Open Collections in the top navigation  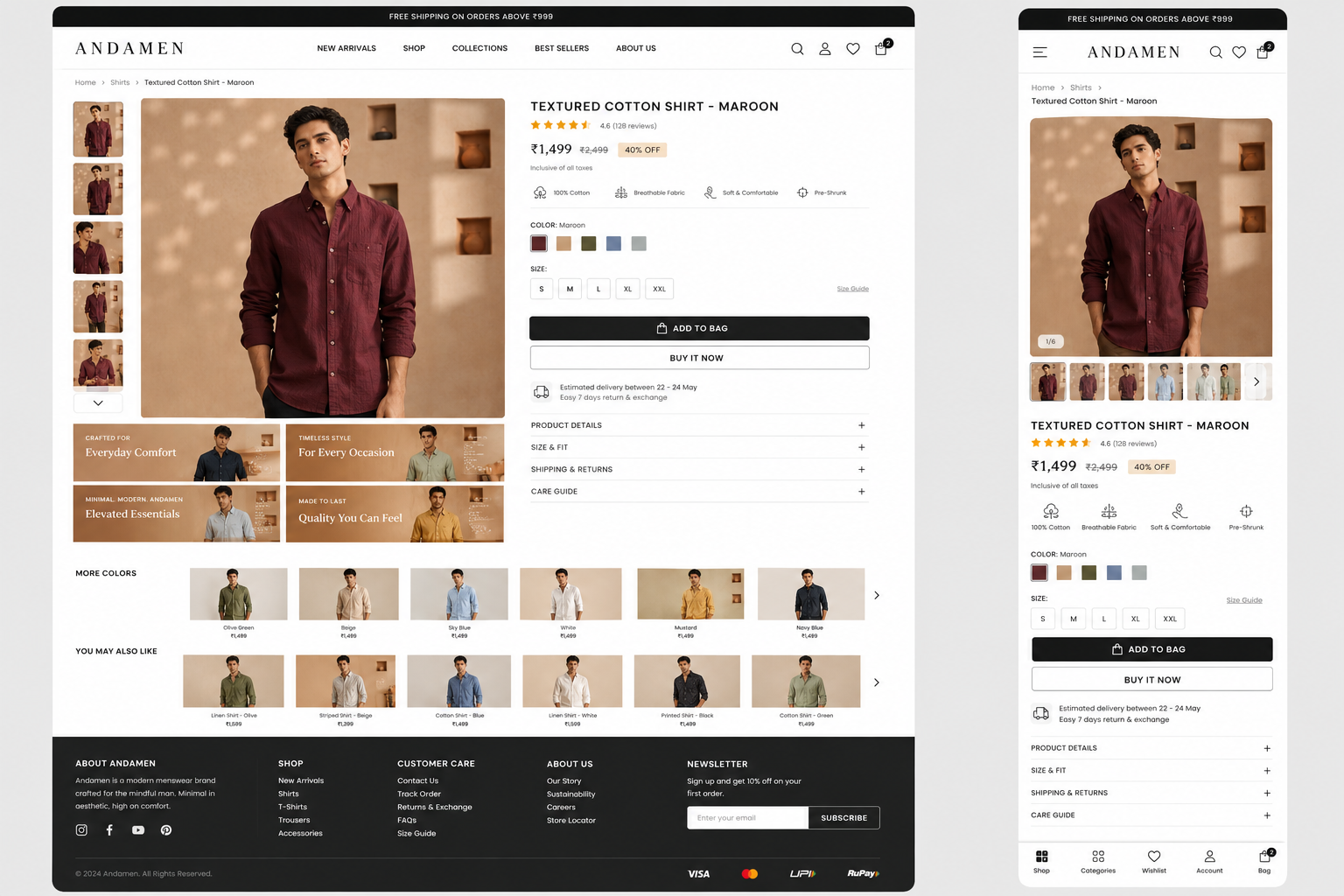click(x=479, y=49)
